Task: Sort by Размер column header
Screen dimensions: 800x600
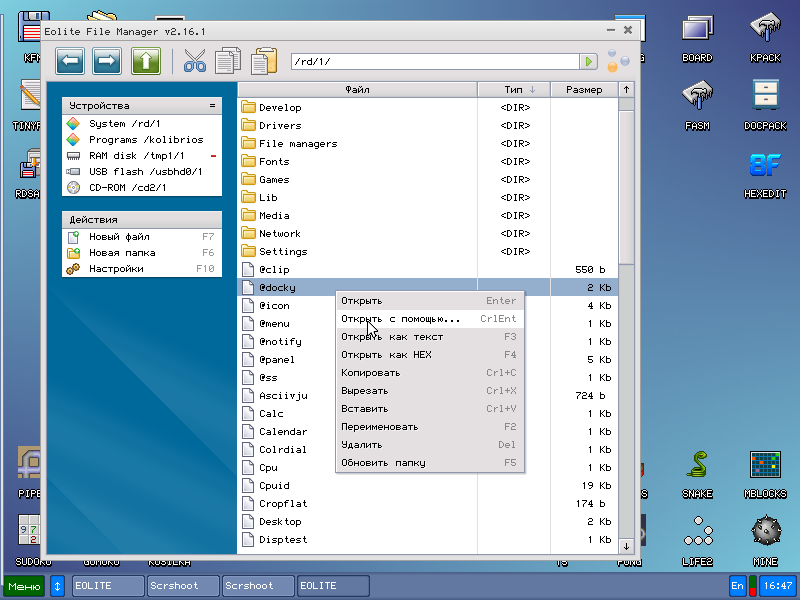Action: tap(584, 90)
